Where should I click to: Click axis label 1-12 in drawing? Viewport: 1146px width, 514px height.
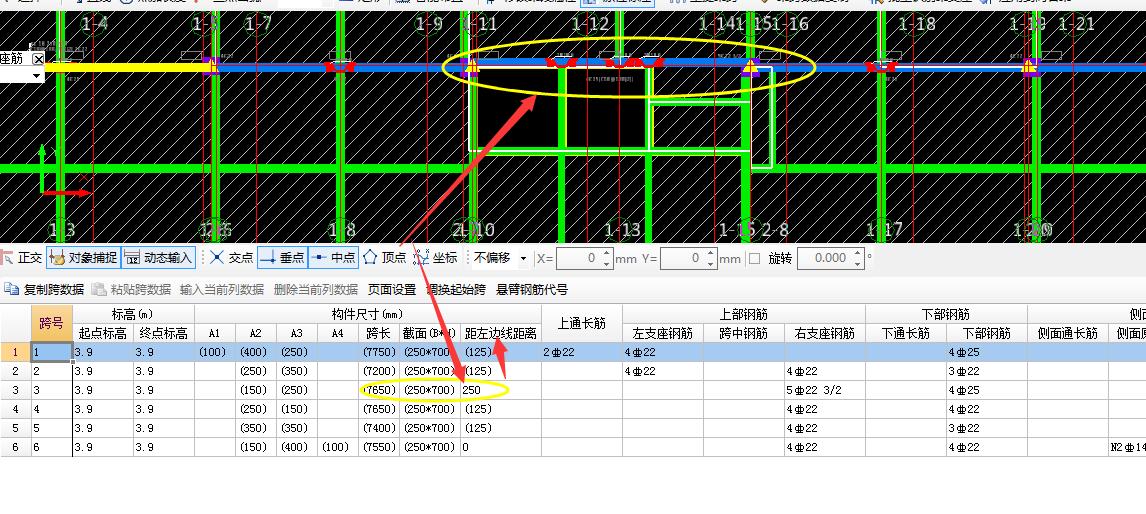590,25
